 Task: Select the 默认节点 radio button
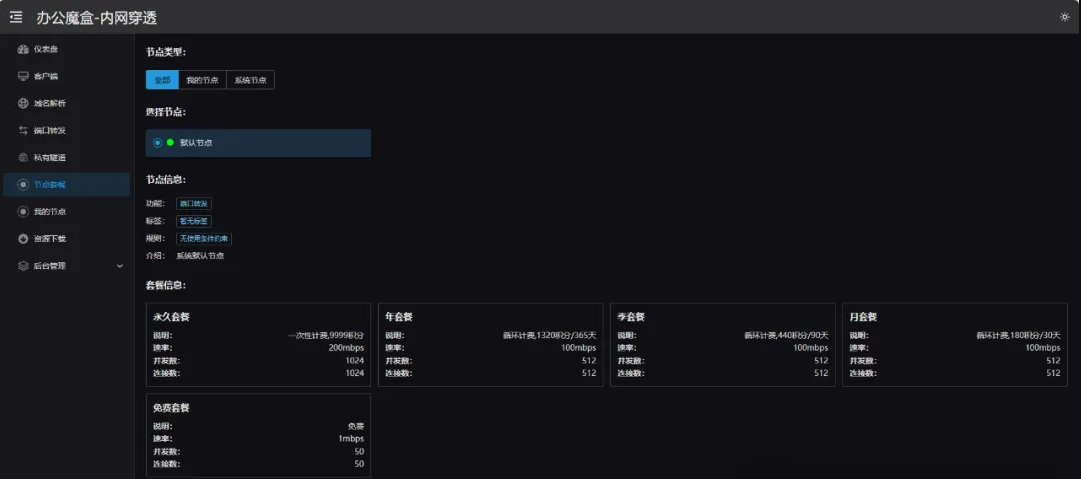157,143
